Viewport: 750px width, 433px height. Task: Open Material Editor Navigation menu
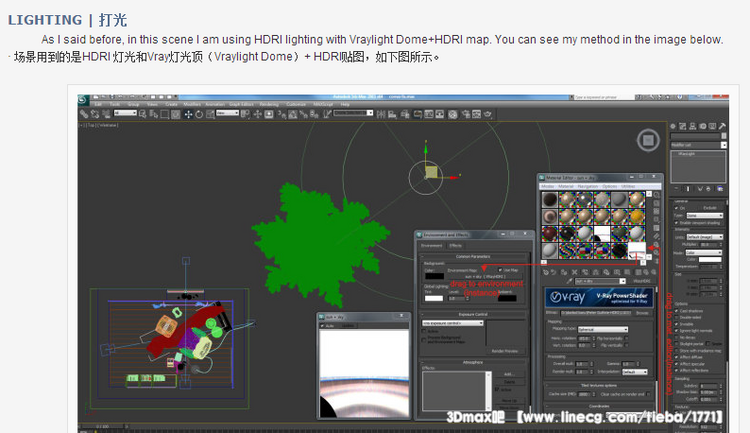588,186
